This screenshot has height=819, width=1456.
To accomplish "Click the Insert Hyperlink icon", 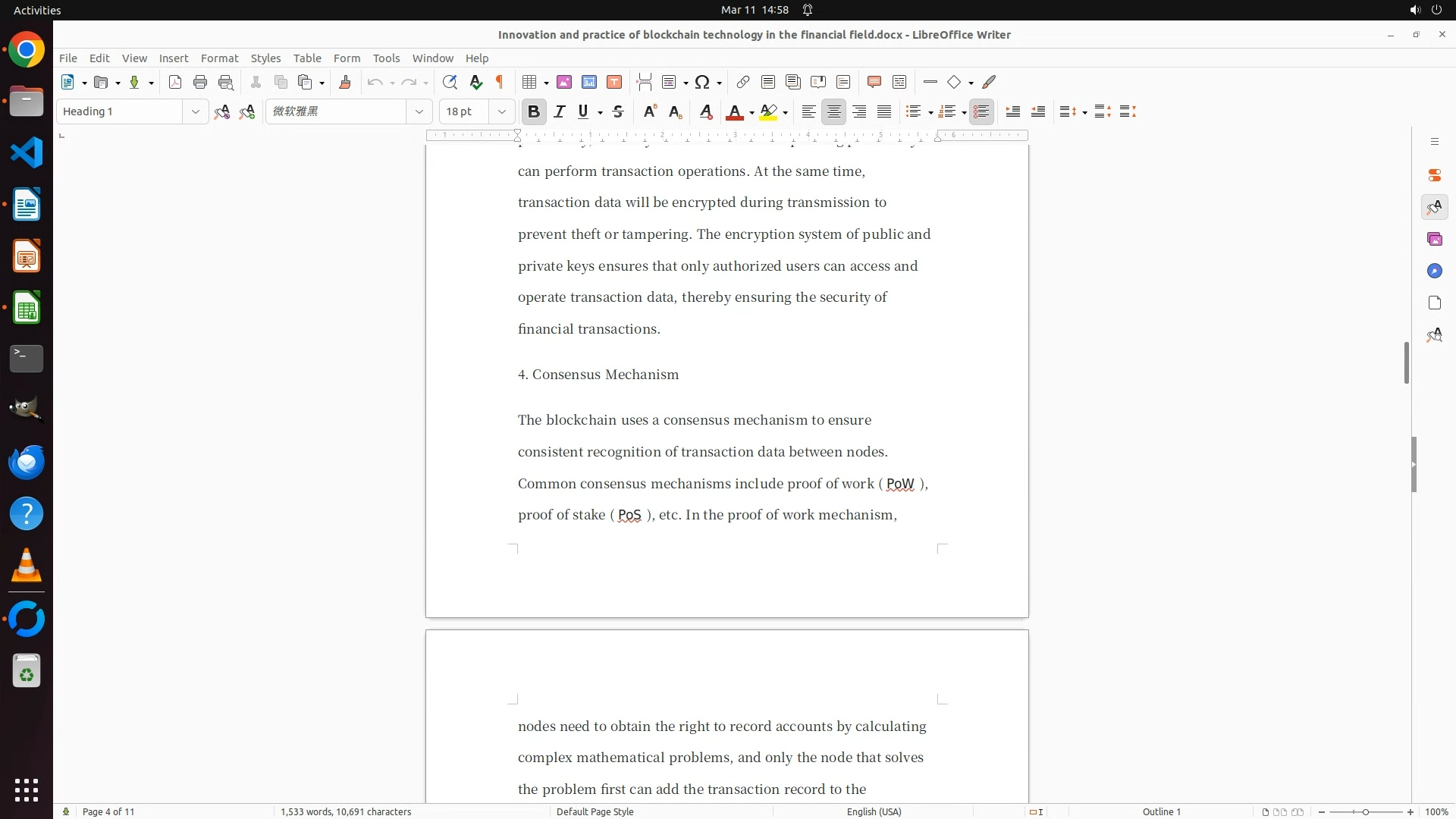I will click(x=743, y=82).
